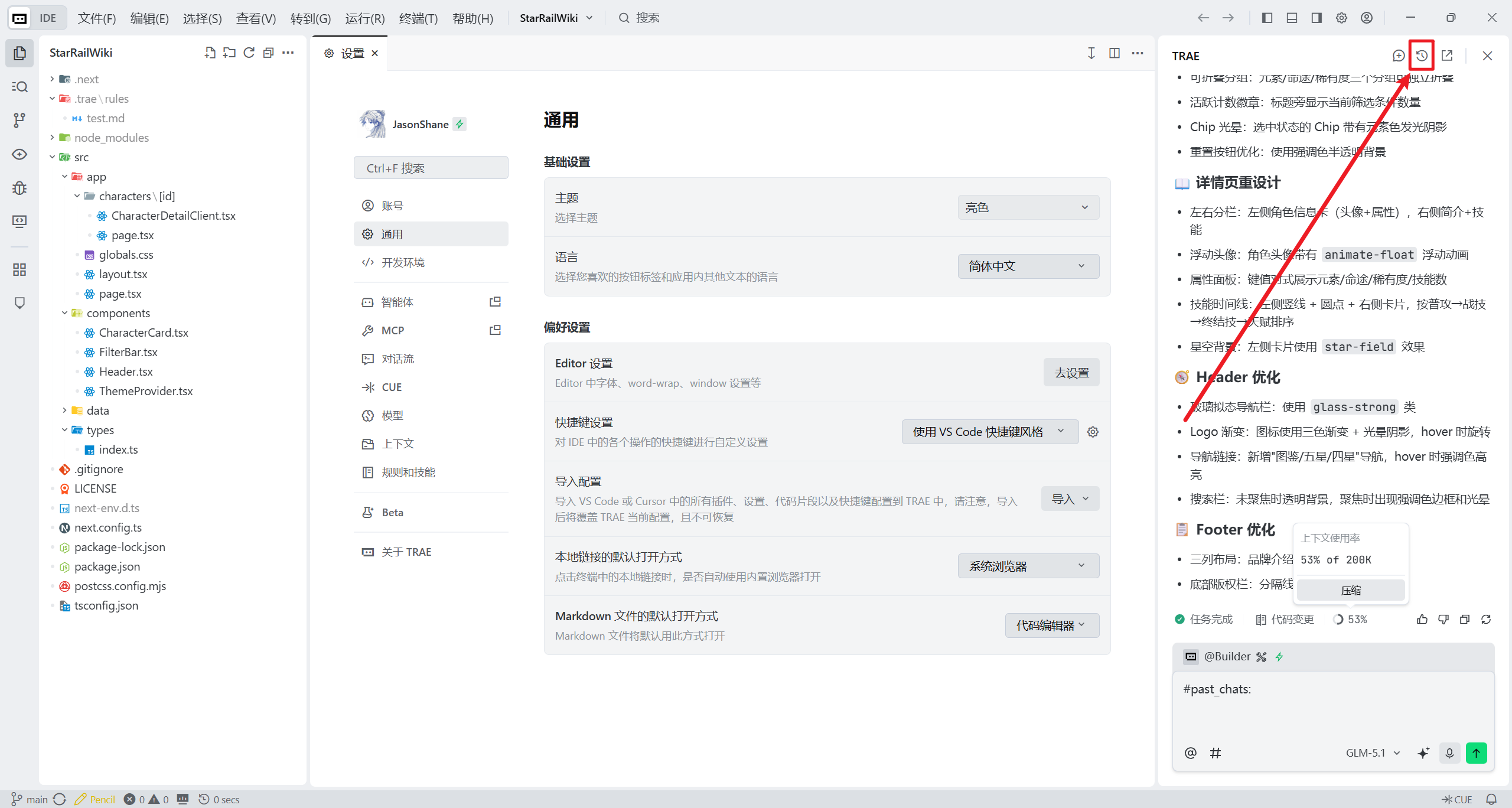This screenshot has width=1512, height=808.
Task: Toggle the bottom panel layout icon
Action: [x=1292, y=18]
